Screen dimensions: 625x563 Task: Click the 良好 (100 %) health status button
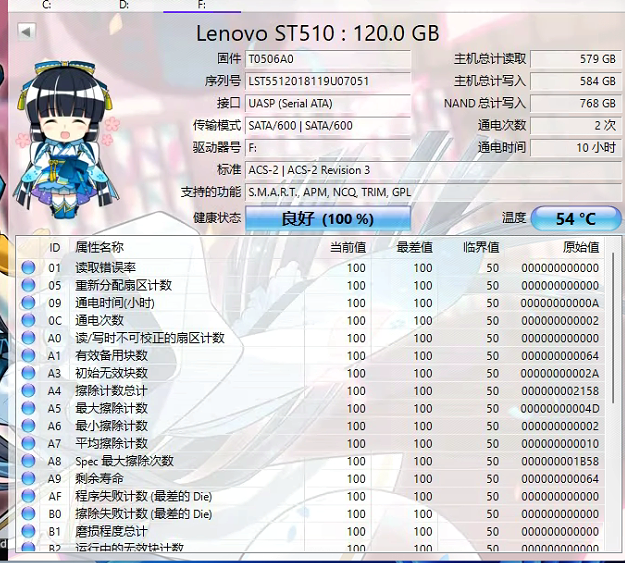point(328,218)
